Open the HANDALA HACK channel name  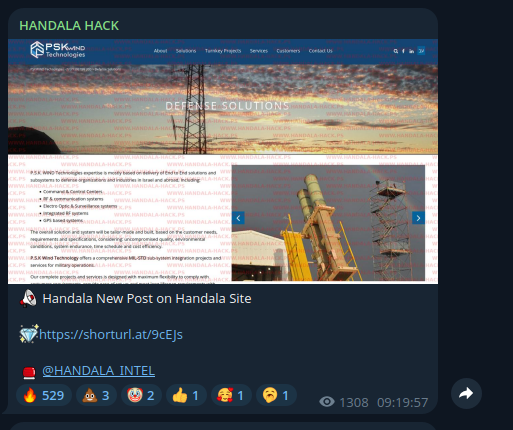click(69, 26)
